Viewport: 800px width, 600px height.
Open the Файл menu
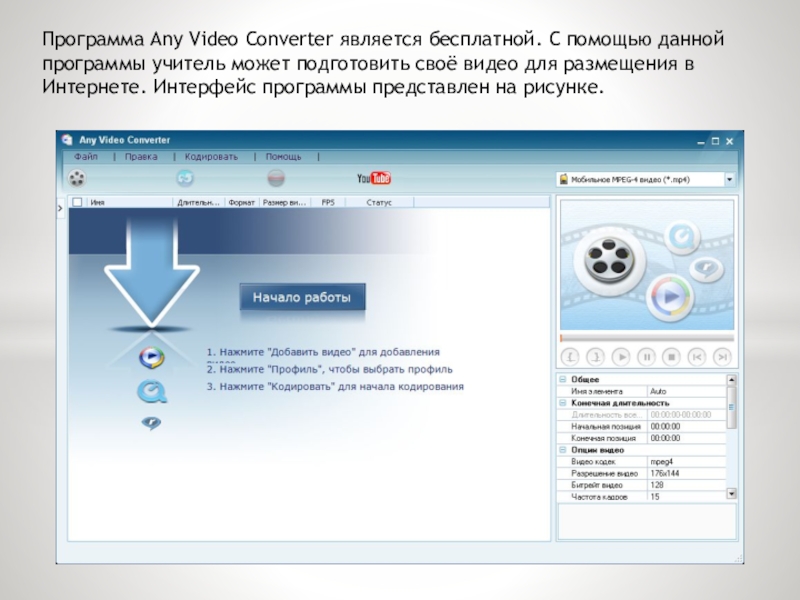point(86,157)
